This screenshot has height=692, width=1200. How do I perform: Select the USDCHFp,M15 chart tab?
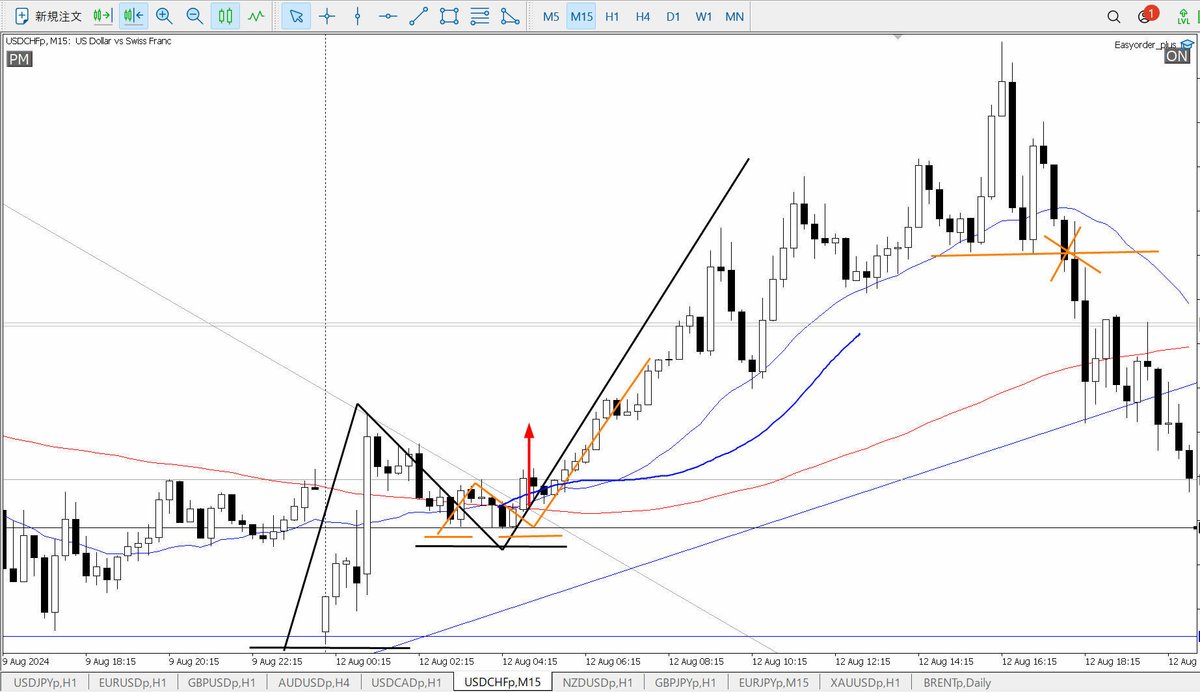click(x=503, y=682)
